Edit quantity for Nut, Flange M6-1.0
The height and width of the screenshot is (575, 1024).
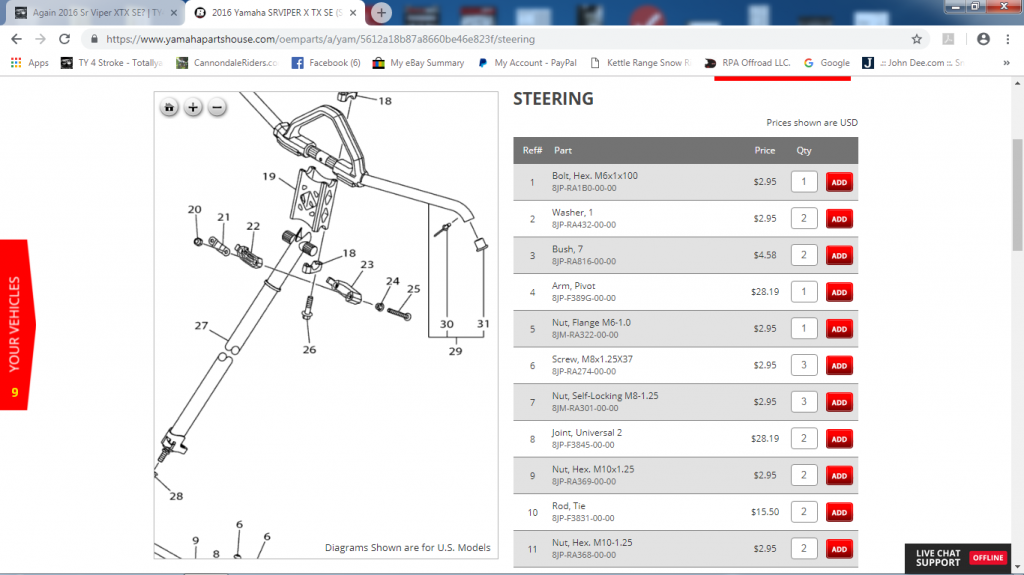pos(804,328)
